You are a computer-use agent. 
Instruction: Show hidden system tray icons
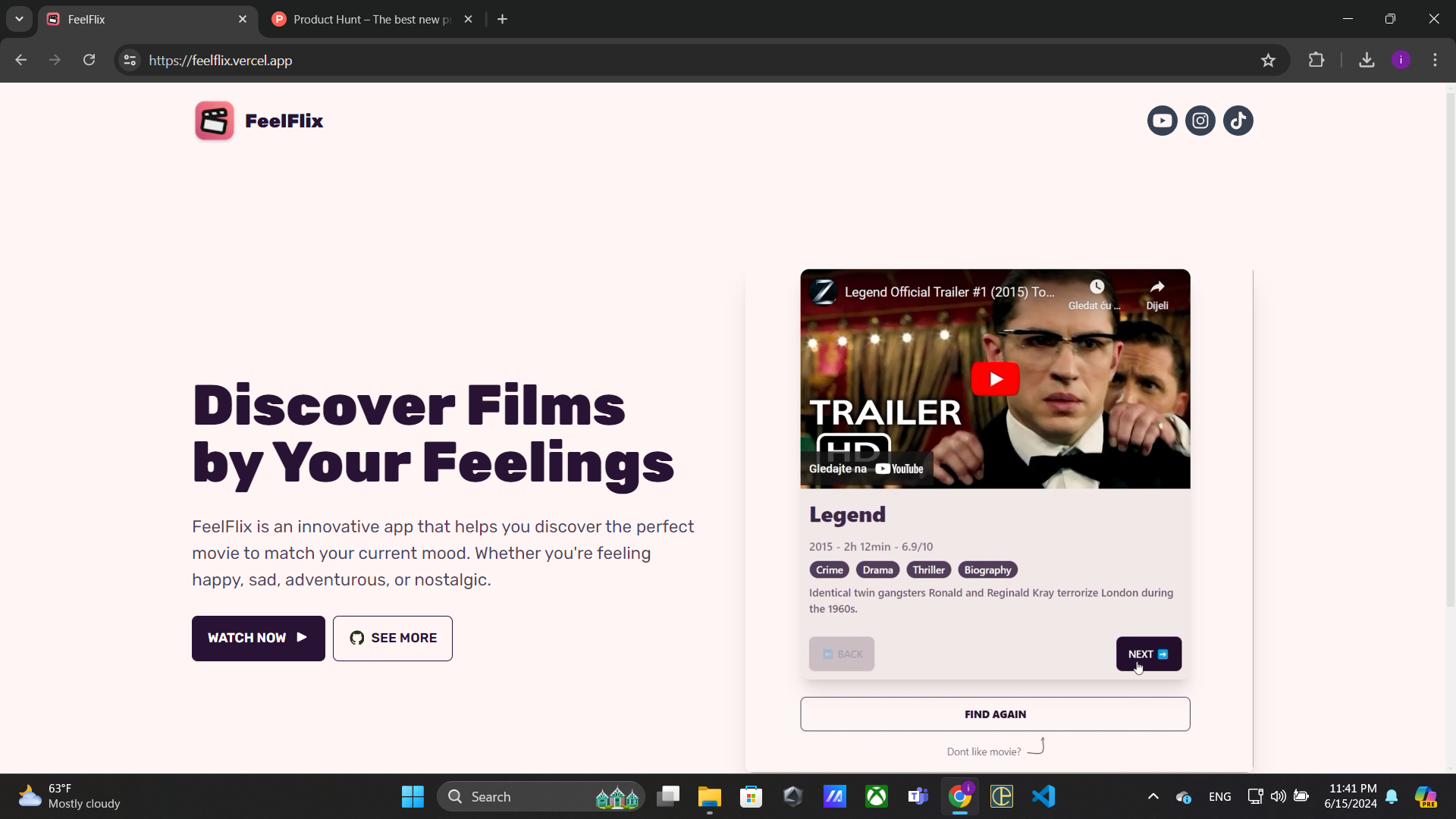point(1153,796)
